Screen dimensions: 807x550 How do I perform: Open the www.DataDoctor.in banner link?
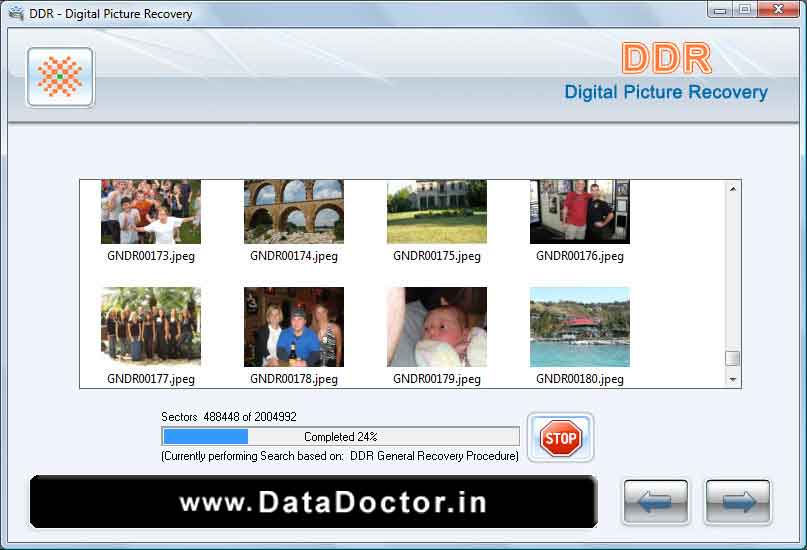coord(313,502)
